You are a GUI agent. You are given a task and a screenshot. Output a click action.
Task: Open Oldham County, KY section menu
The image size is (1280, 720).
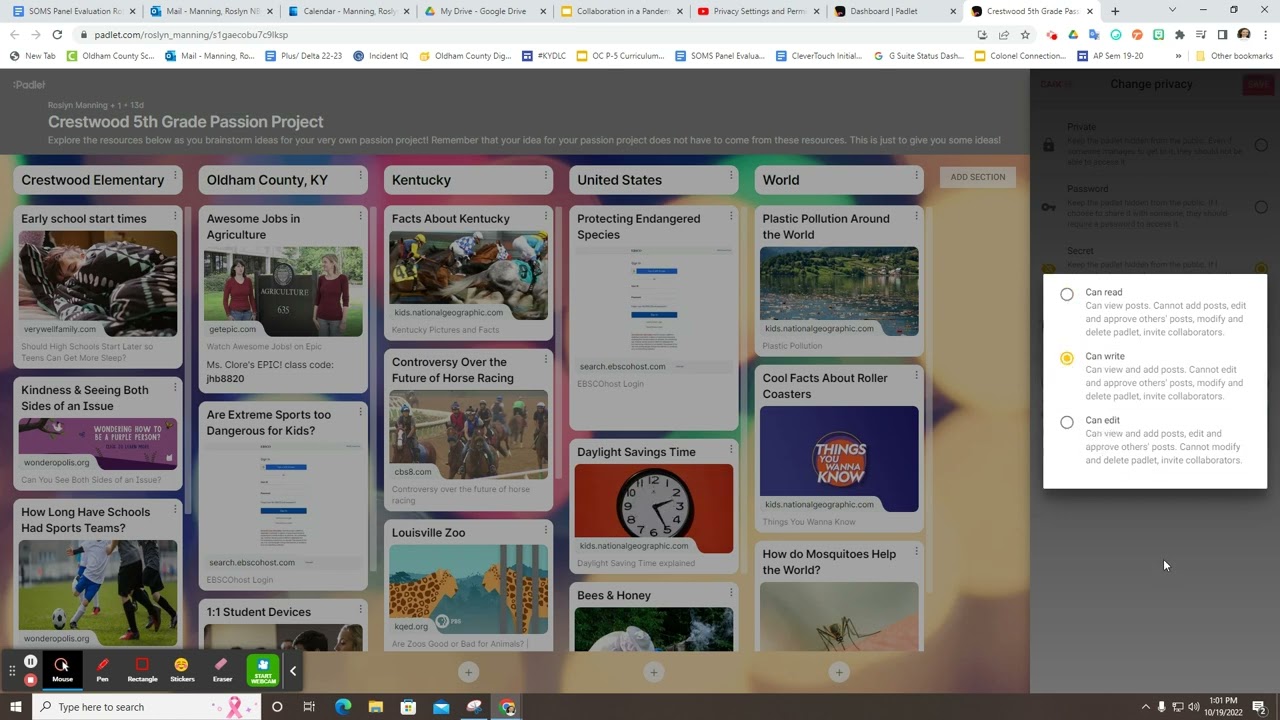tap(360, 176)
